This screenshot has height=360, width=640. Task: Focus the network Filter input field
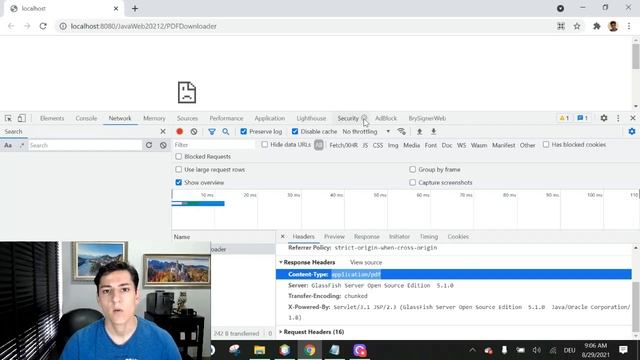pyautogui.click(x=213, y=145)
